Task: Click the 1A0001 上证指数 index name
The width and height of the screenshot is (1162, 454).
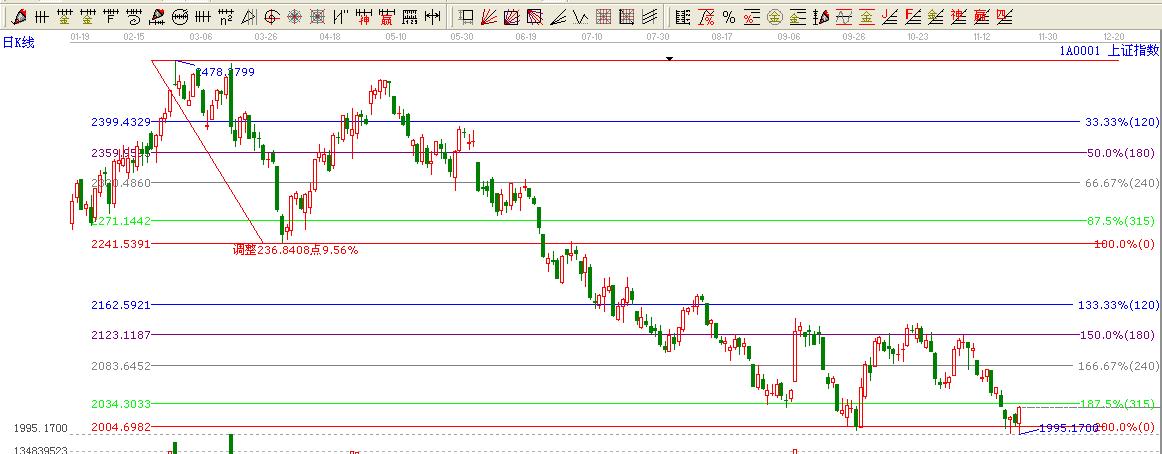Action: (x=1109, y=49)
